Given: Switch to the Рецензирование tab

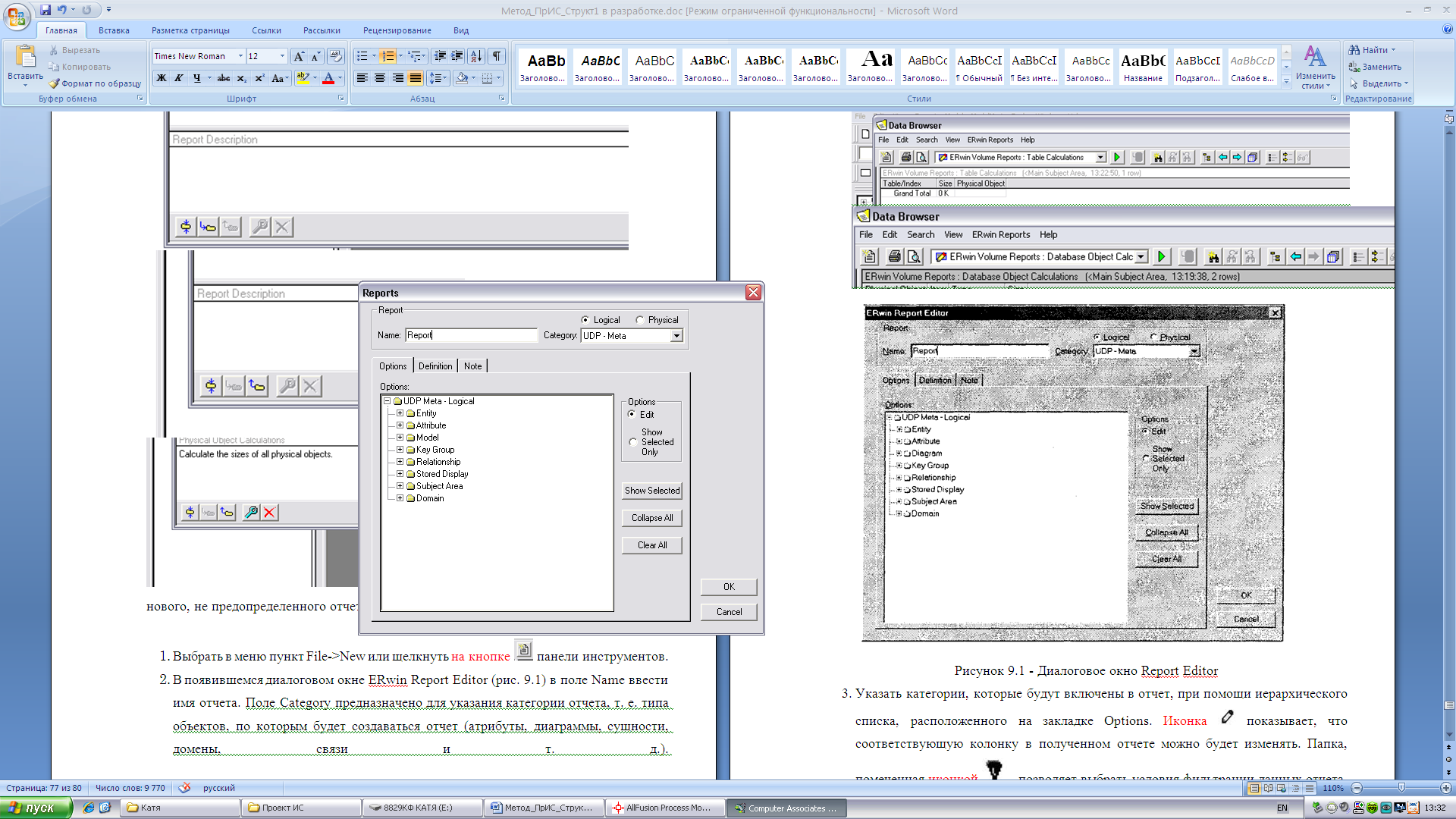Looking at the screenshot, I should [397, 30].
